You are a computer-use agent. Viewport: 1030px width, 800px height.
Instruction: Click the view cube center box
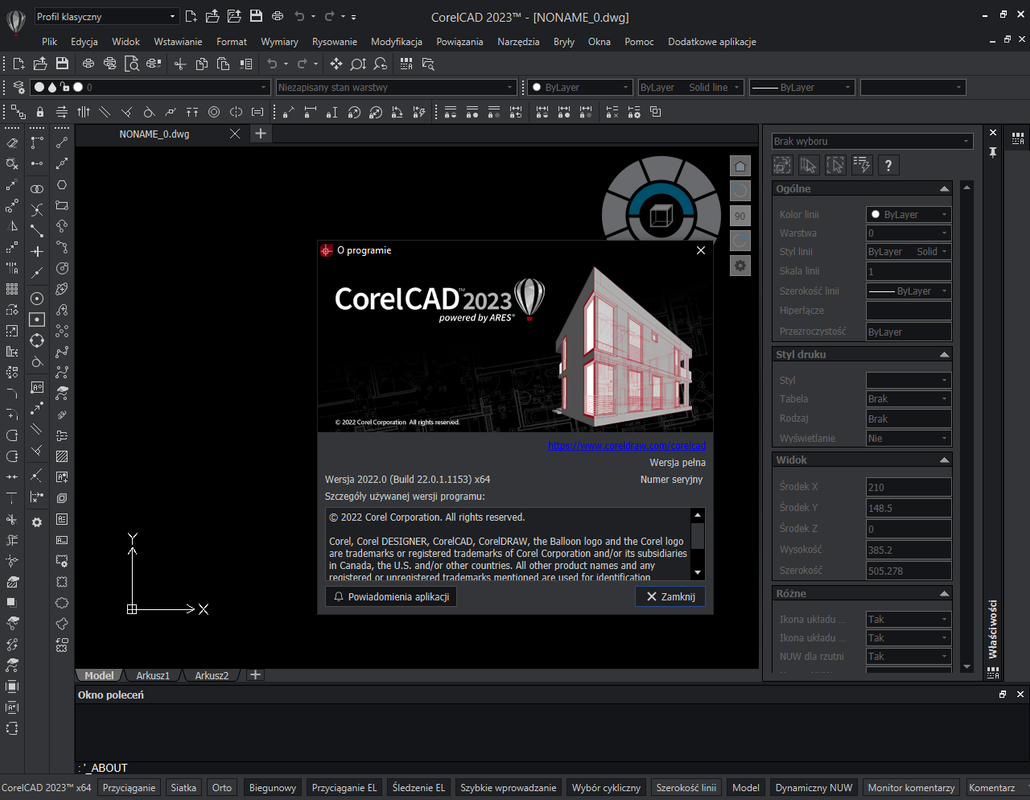[661, 215]
